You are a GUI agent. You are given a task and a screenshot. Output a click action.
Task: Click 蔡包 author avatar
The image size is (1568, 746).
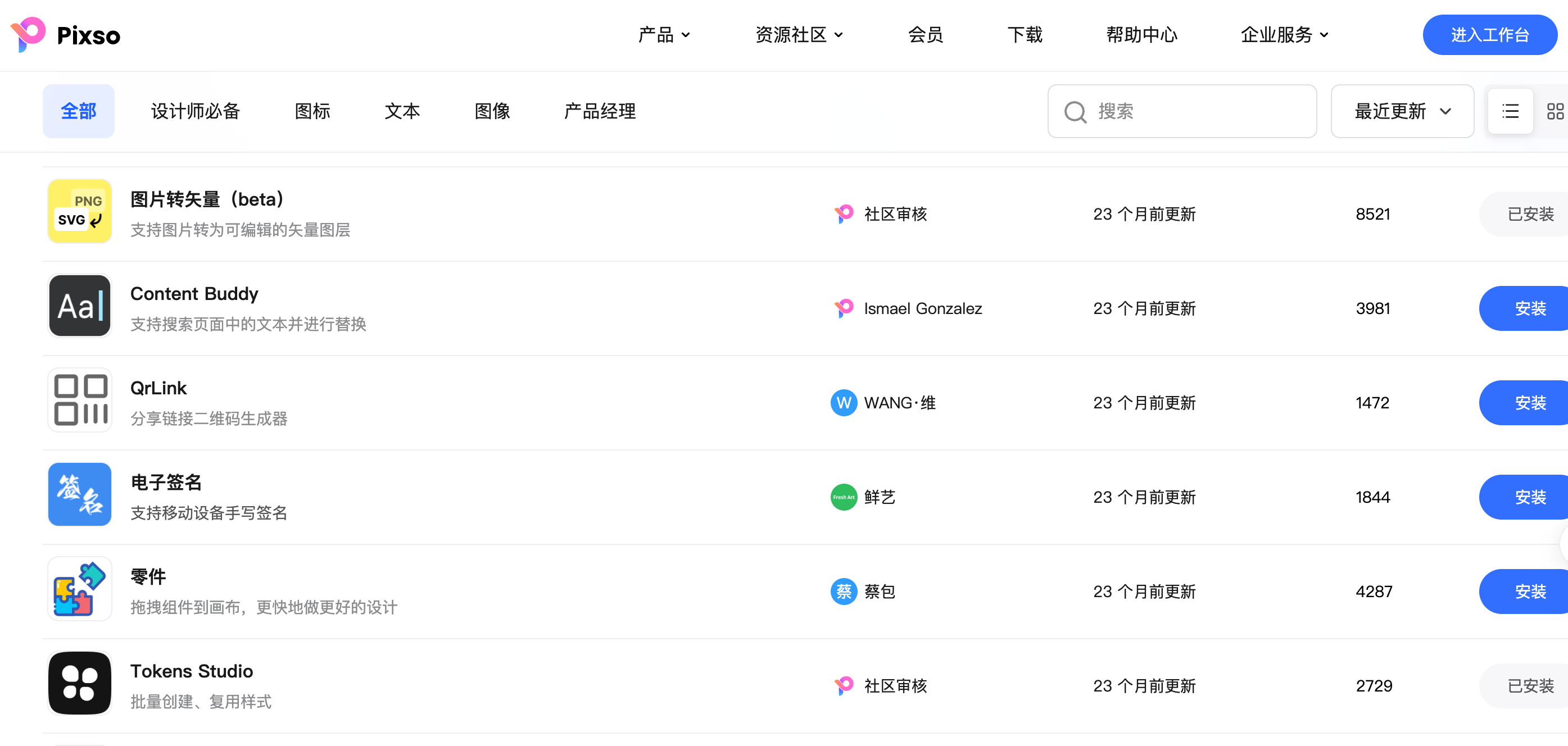[x=844, y=592]
